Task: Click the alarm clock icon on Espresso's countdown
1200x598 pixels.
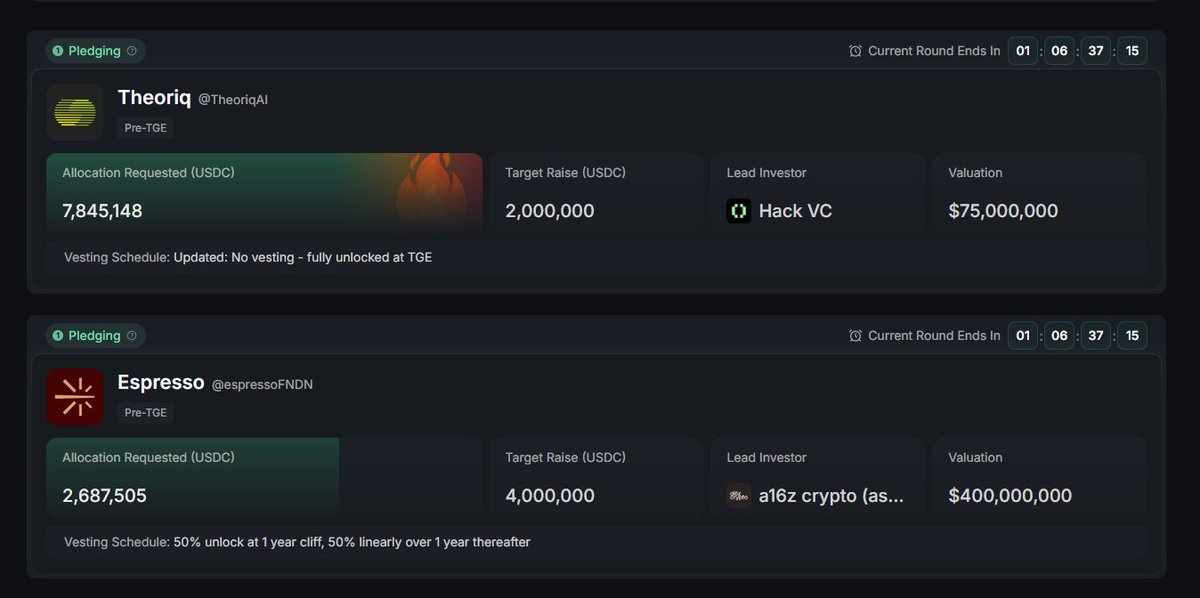Action: click(855, 336)
